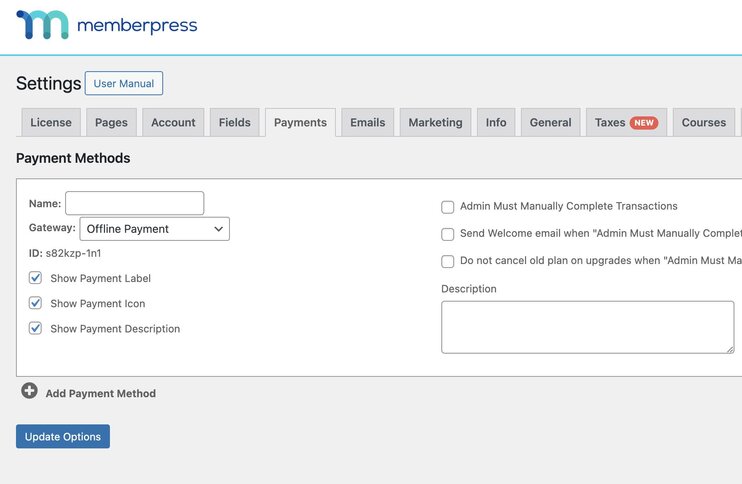742x484 pixels.
Task: Click into the payment Name field
Action: point(134,203)
